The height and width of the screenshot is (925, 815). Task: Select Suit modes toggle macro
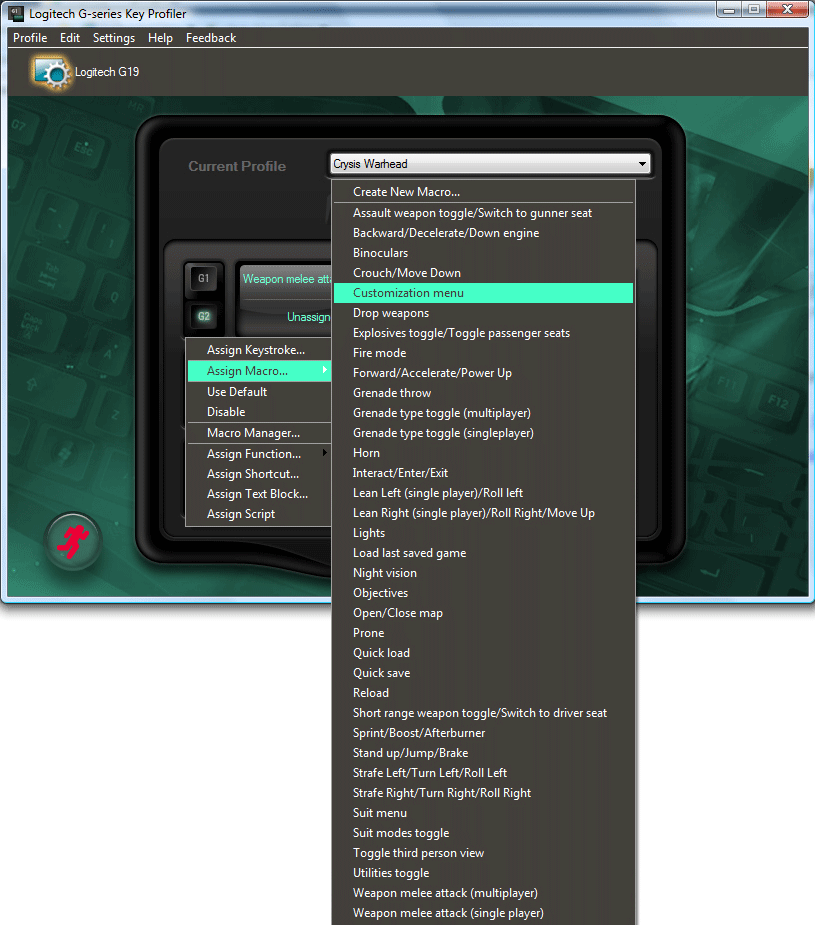[x=484, y=834]
